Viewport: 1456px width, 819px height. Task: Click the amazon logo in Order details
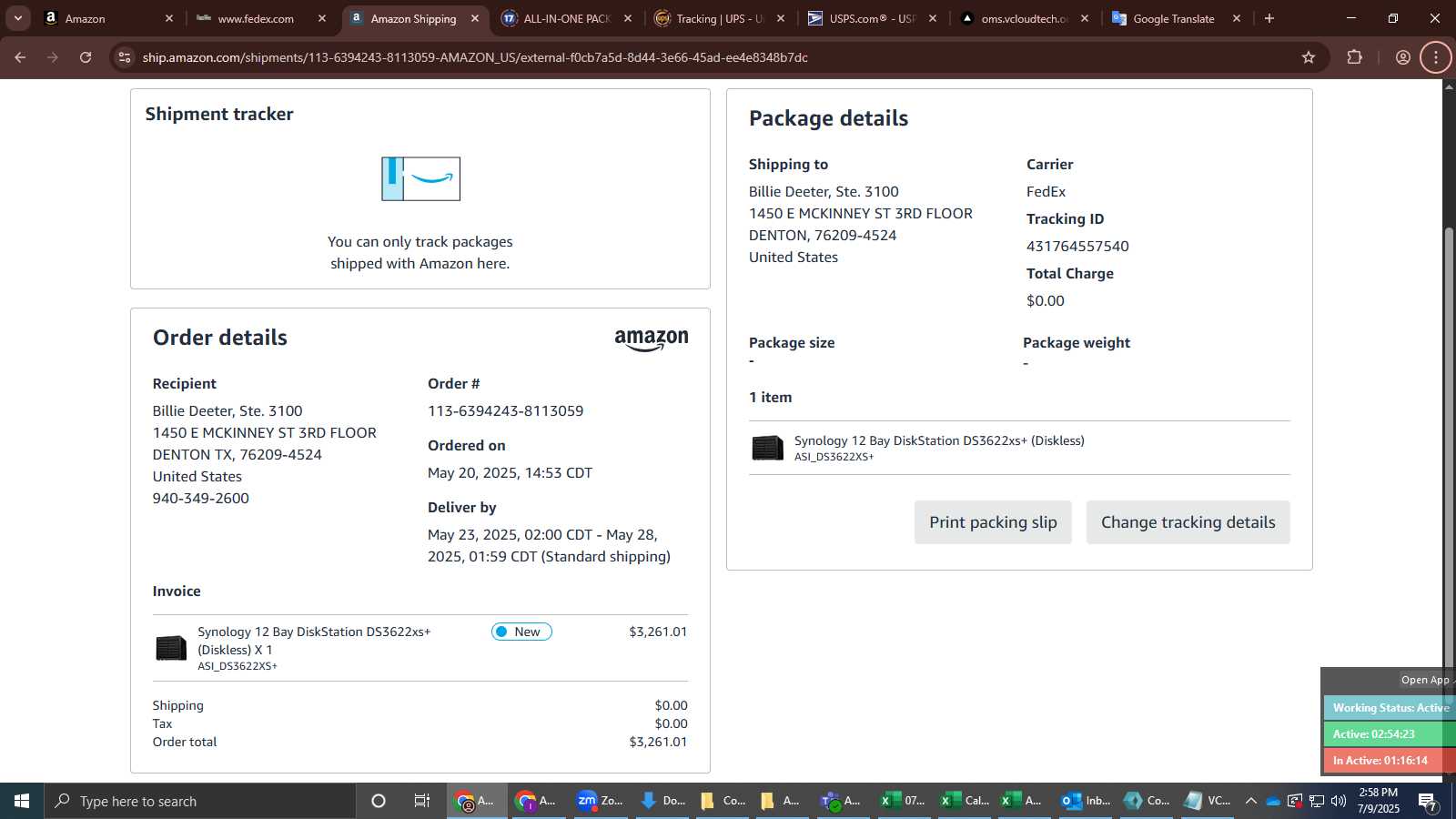pyautogui.click(x=652, y=339)
